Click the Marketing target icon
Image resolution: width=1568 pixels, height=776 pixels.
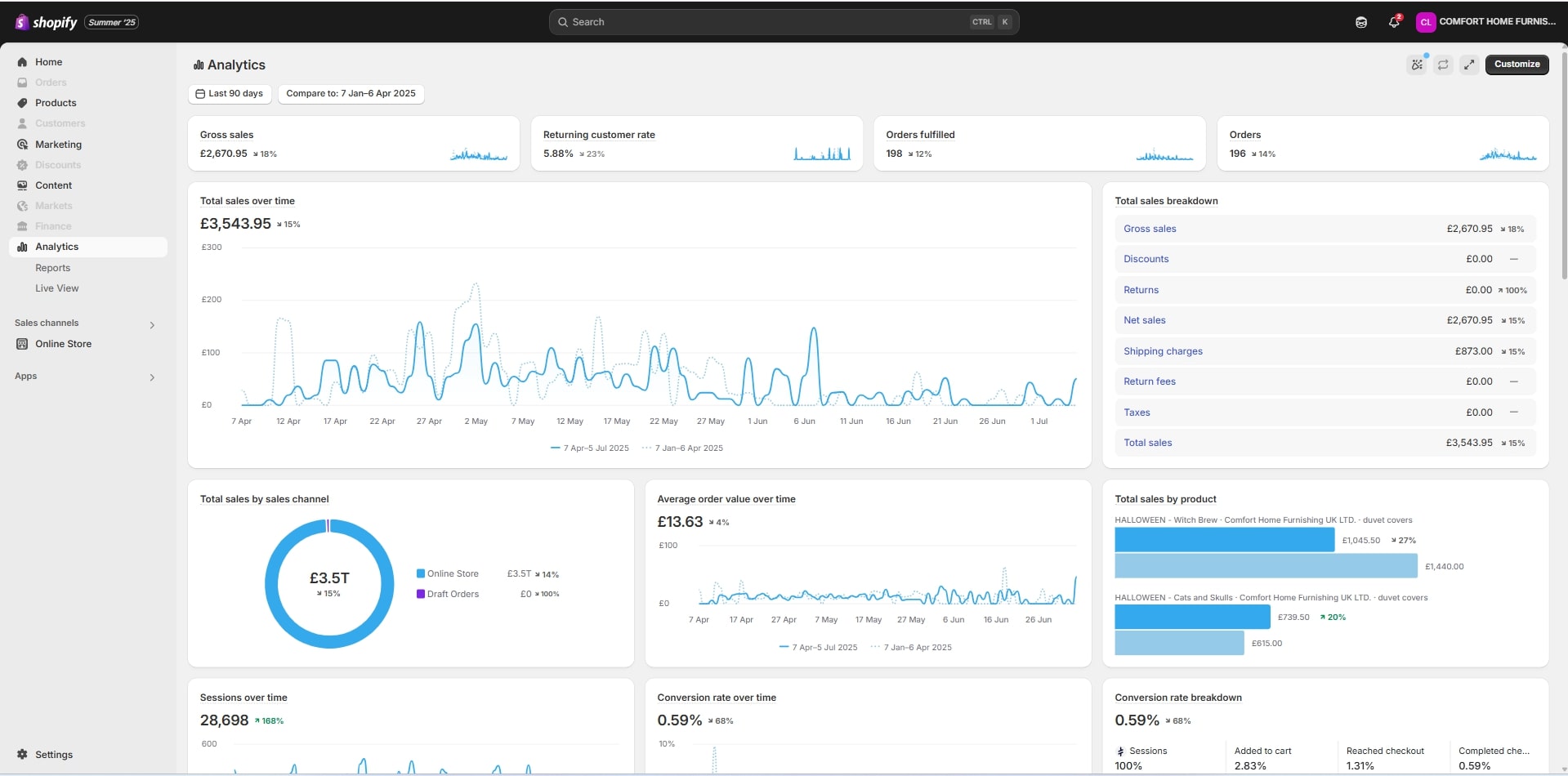click(x=22, y=145)
